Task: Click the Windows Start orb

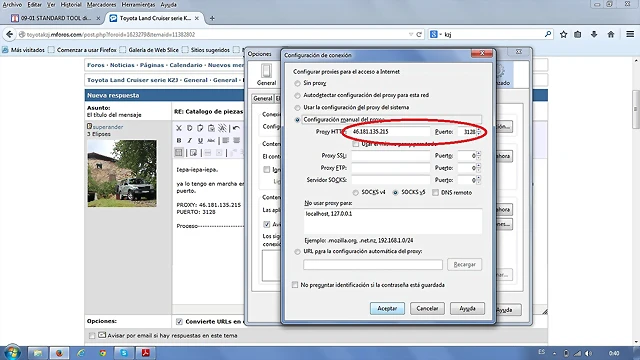Action: point(12,352)
